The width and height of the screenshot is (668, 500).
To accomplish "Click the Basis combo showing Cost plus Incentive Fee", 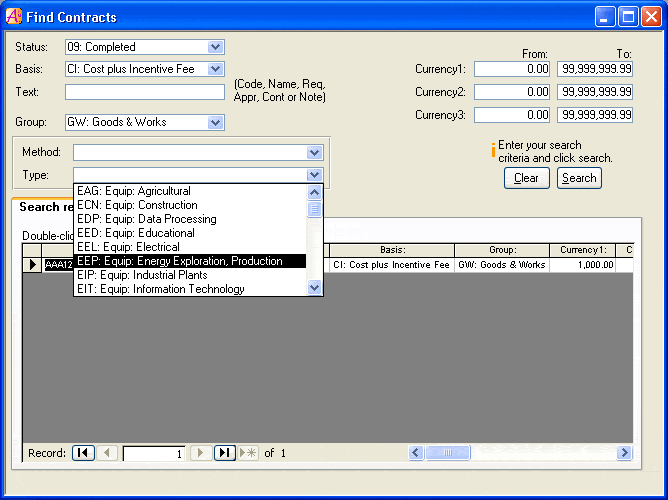I will point(145,69).
